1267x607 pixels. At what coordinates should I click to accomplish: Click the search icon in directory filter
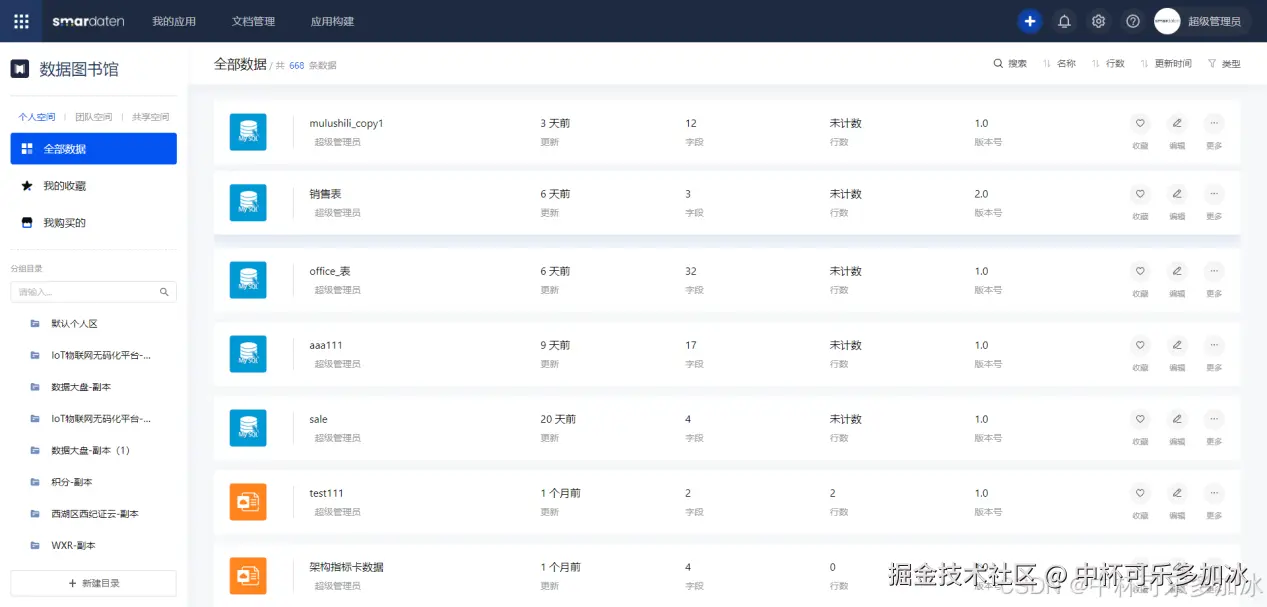(164, 292)
